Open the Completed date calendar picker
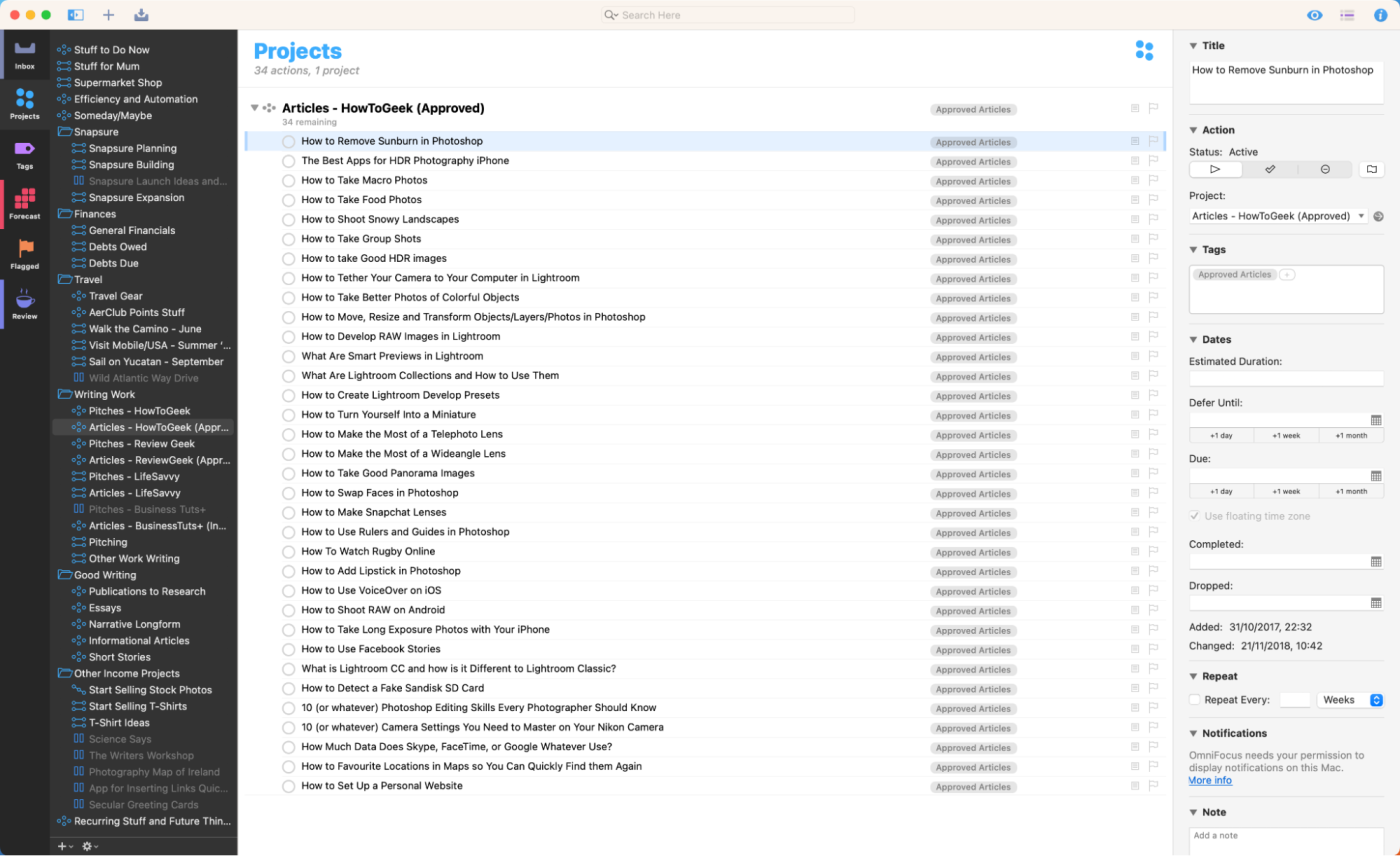Viewport: 1400px width, 856px height. (1376, 562)
